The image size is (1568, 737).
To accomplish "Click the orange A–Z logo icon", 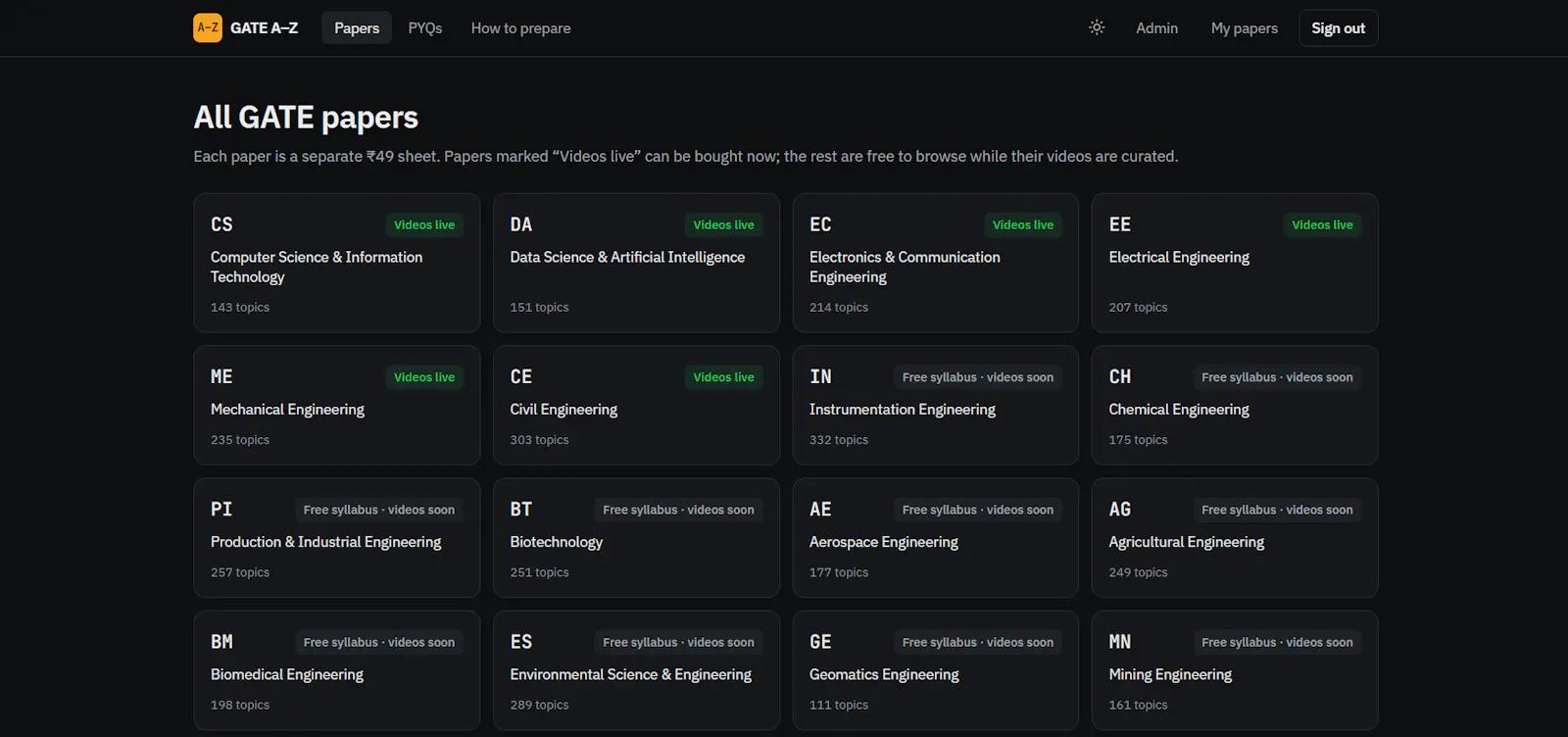I will coord(208,27).
